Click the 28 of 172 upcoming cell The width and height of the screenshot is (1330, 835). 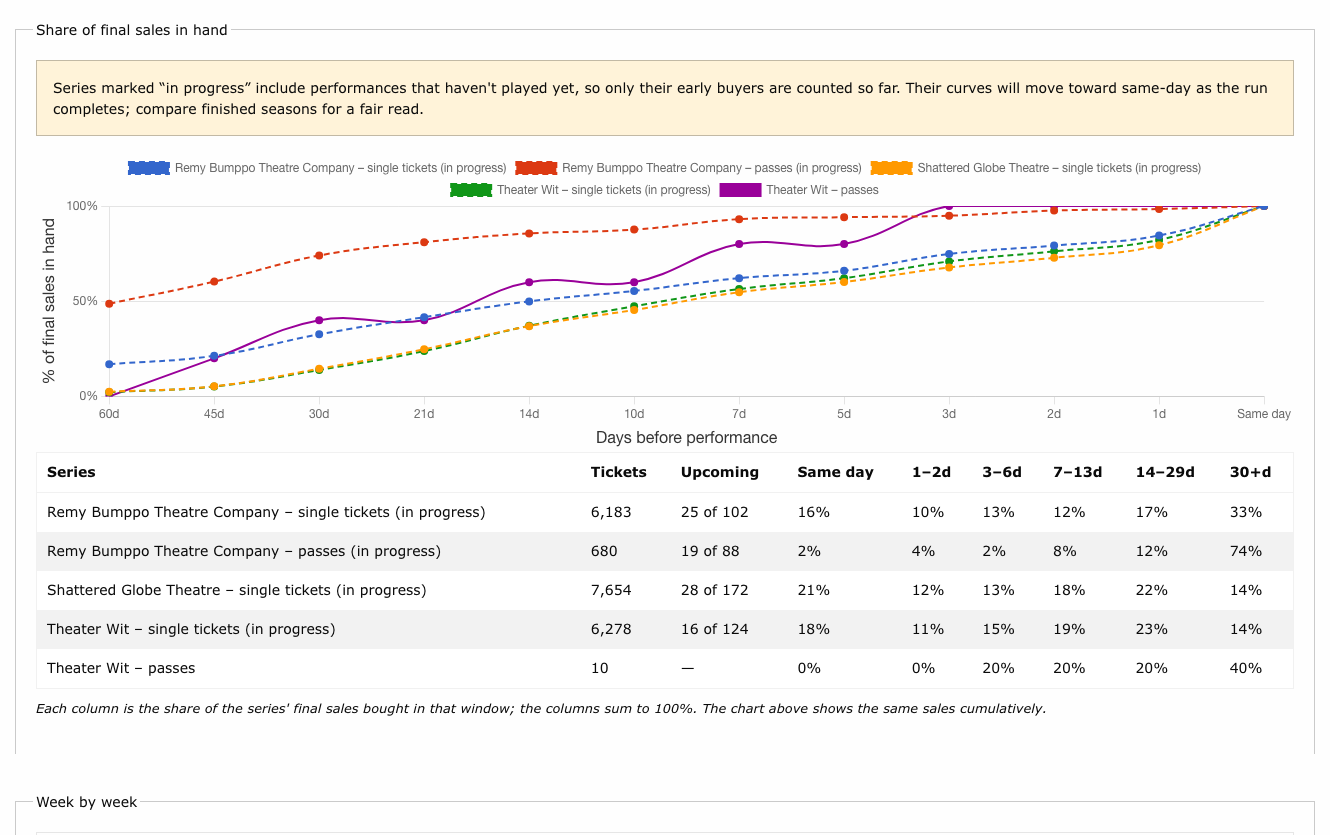tap(715, 590)
